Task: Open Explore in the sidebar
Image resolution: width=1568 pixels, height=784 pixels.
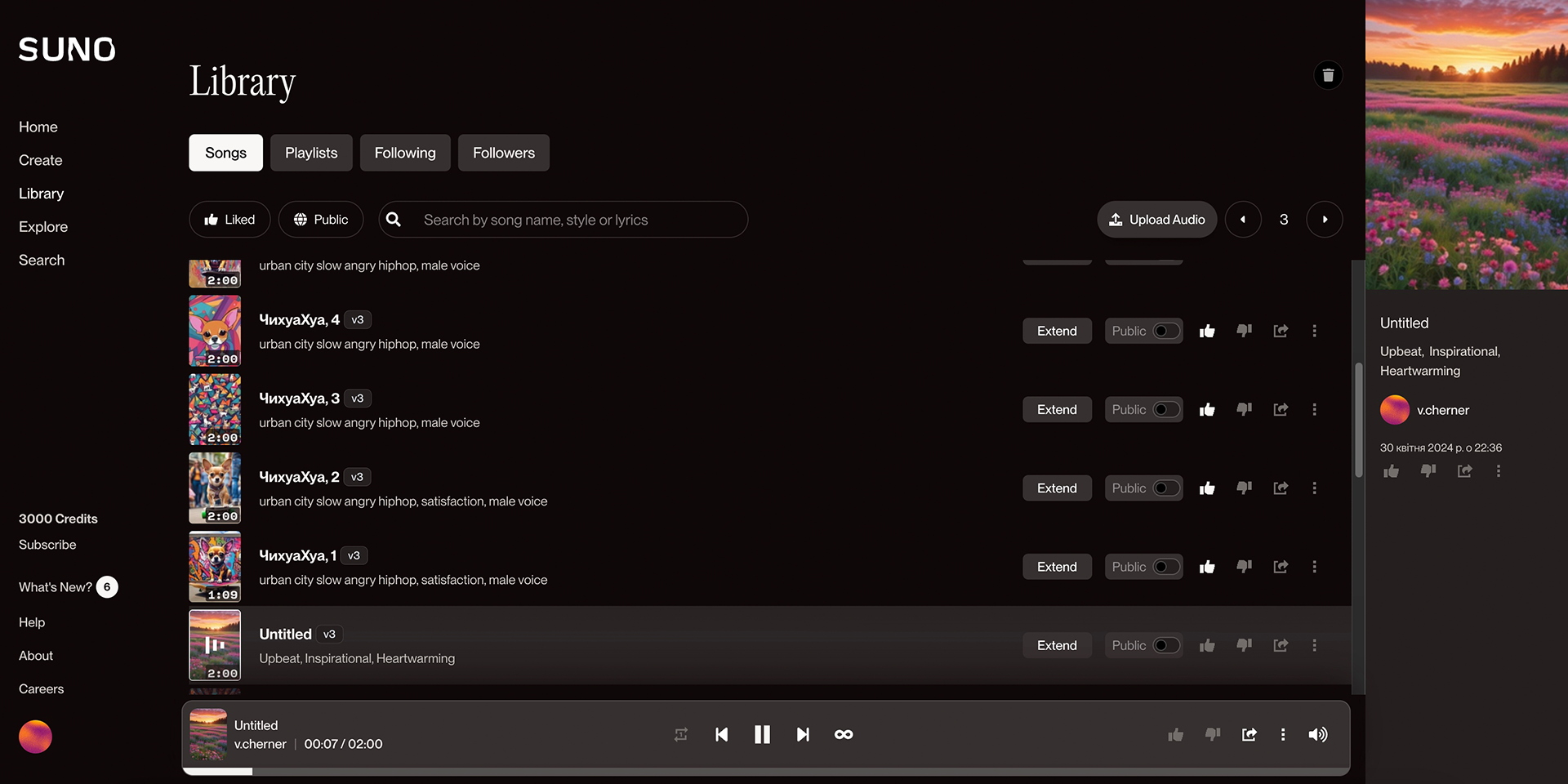Action: (43, 227)
